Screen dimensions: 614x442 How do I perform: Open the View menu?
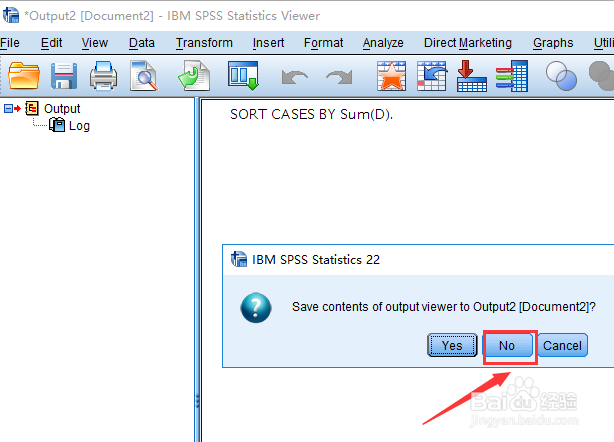pyautogui.click(x=95, y=43)
